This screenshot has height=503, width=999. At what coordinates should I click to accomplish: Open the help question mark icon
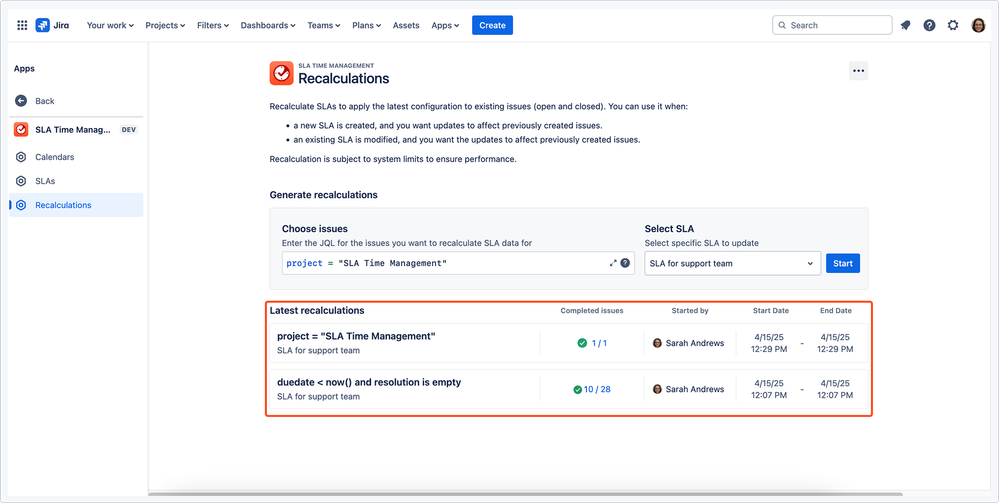[x=929, y=25]
